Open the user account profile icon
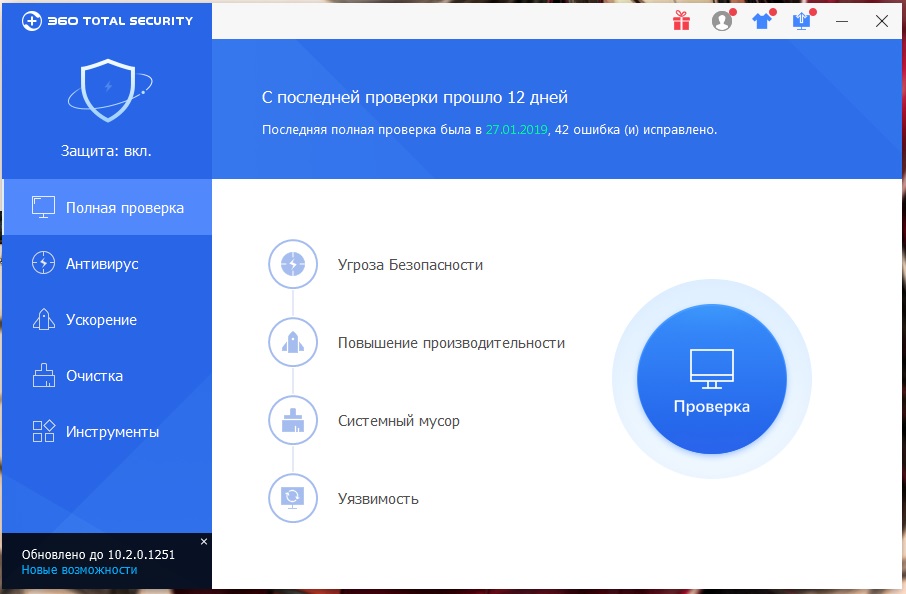 coord(722,21)
